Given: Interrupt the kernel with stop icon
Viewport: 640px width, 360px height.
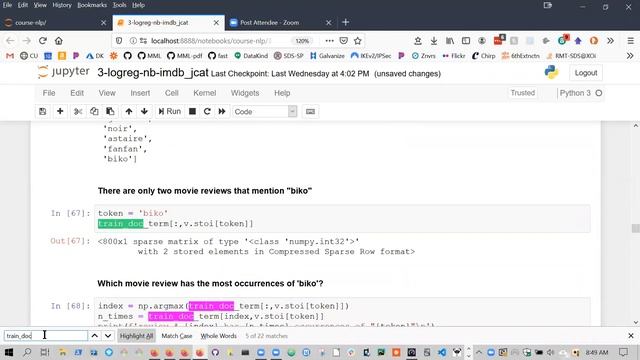Looking at the screenshot, I should click(192, 111).
